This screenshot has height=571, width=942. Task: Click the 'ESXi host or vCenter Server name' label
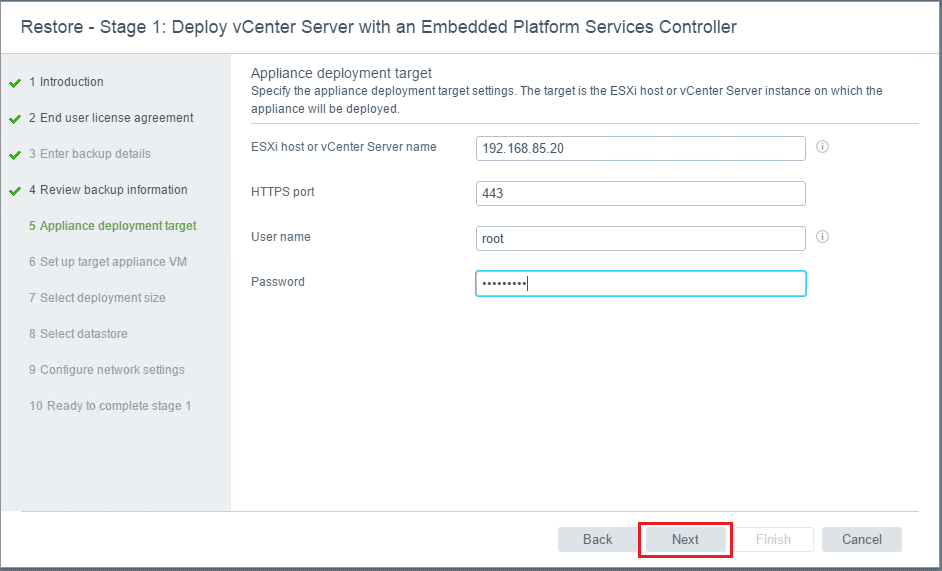click(344, 147)
